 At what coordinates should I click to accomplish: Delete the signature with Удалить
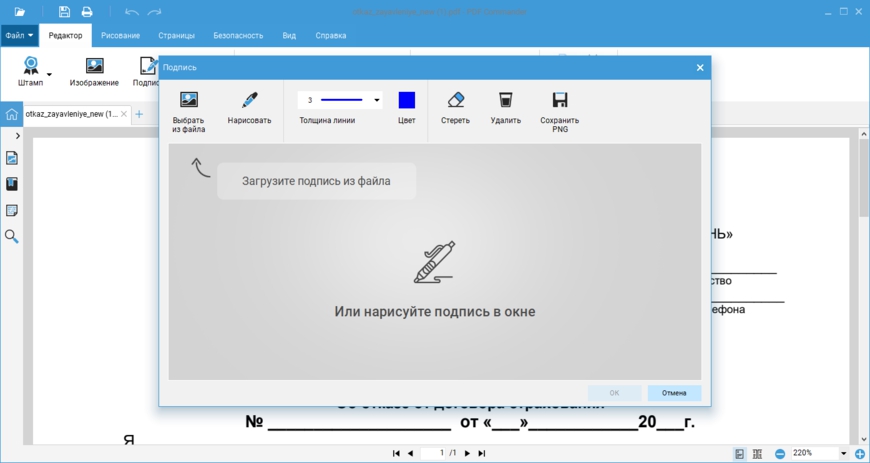pos(505,109)
